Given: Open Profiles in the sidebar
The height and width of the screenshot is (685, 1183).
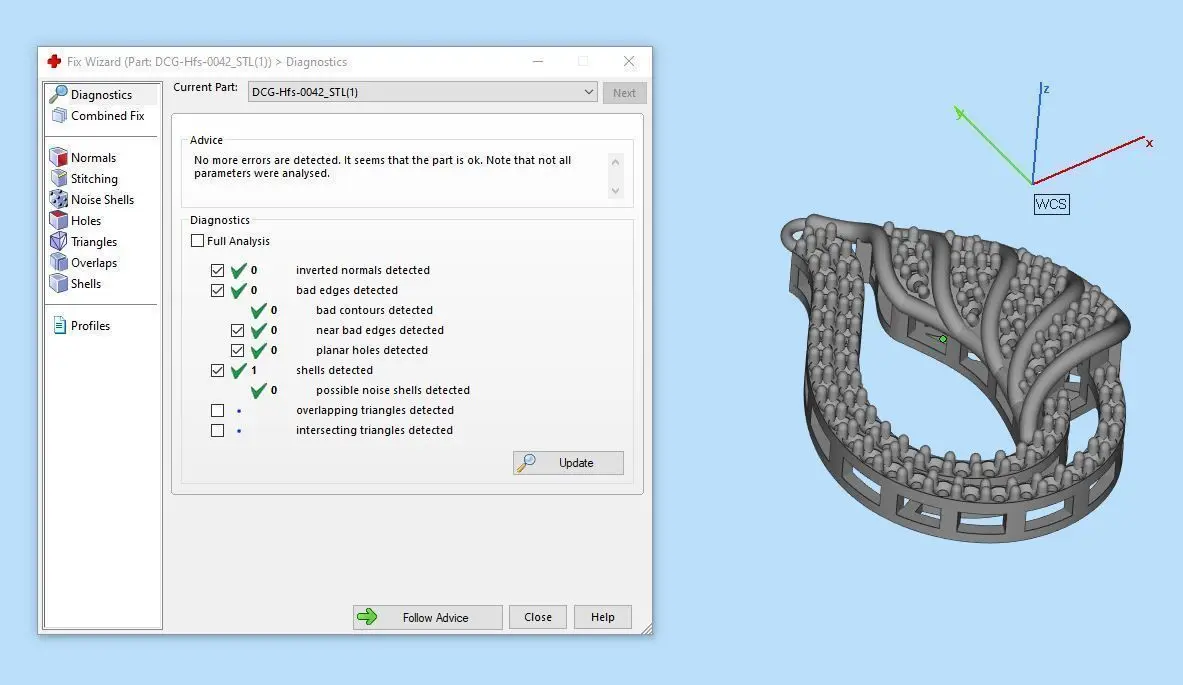Looking at the screenshot, I should [90, 325].
